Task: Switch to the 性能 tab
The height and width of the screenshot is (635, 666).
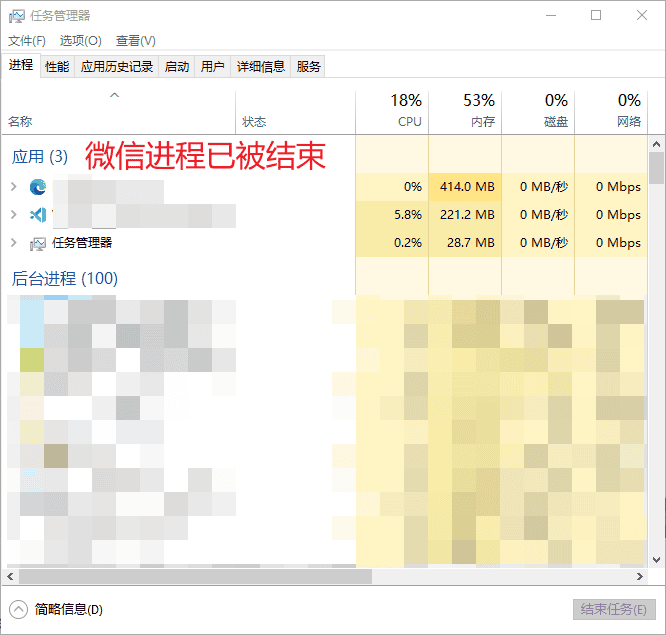Action: pyautogui.click(x=57, y=66)
